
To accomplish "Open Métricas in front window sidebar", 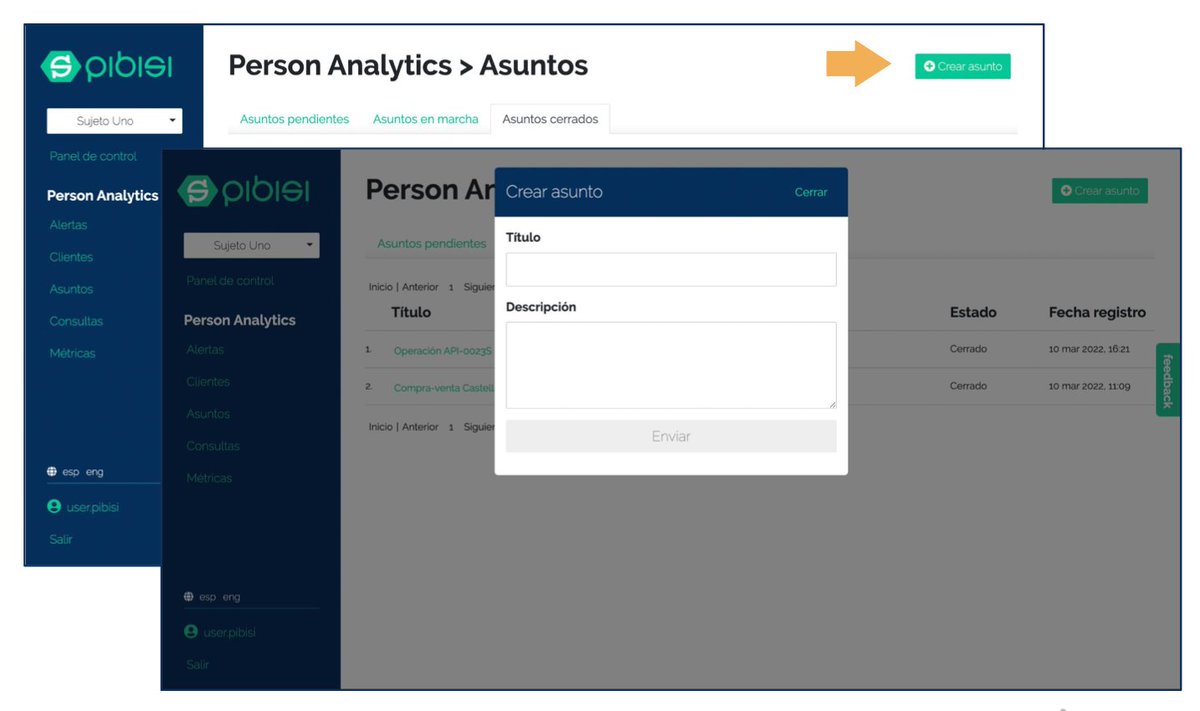I will tap(209, 478).
